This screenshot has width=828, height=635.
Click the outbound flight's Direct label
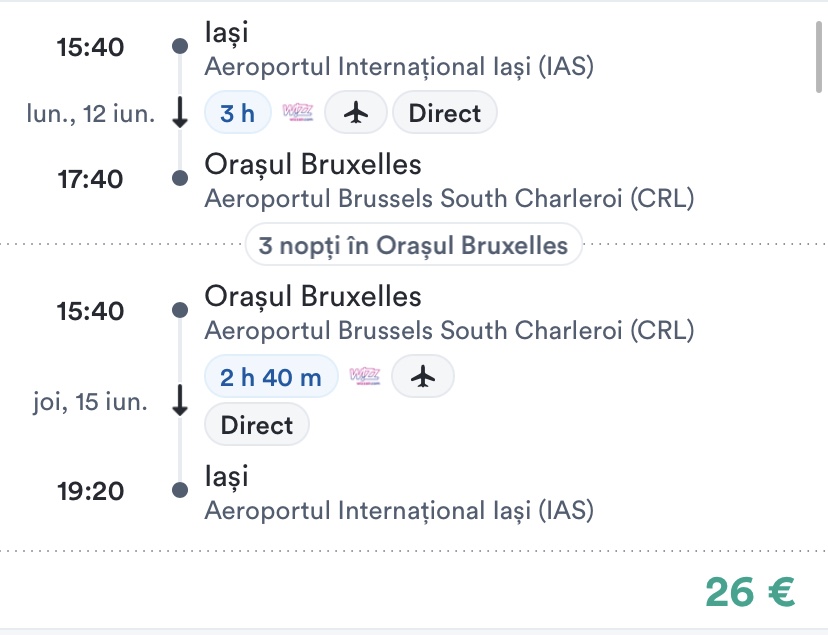(x=445, y=113)
